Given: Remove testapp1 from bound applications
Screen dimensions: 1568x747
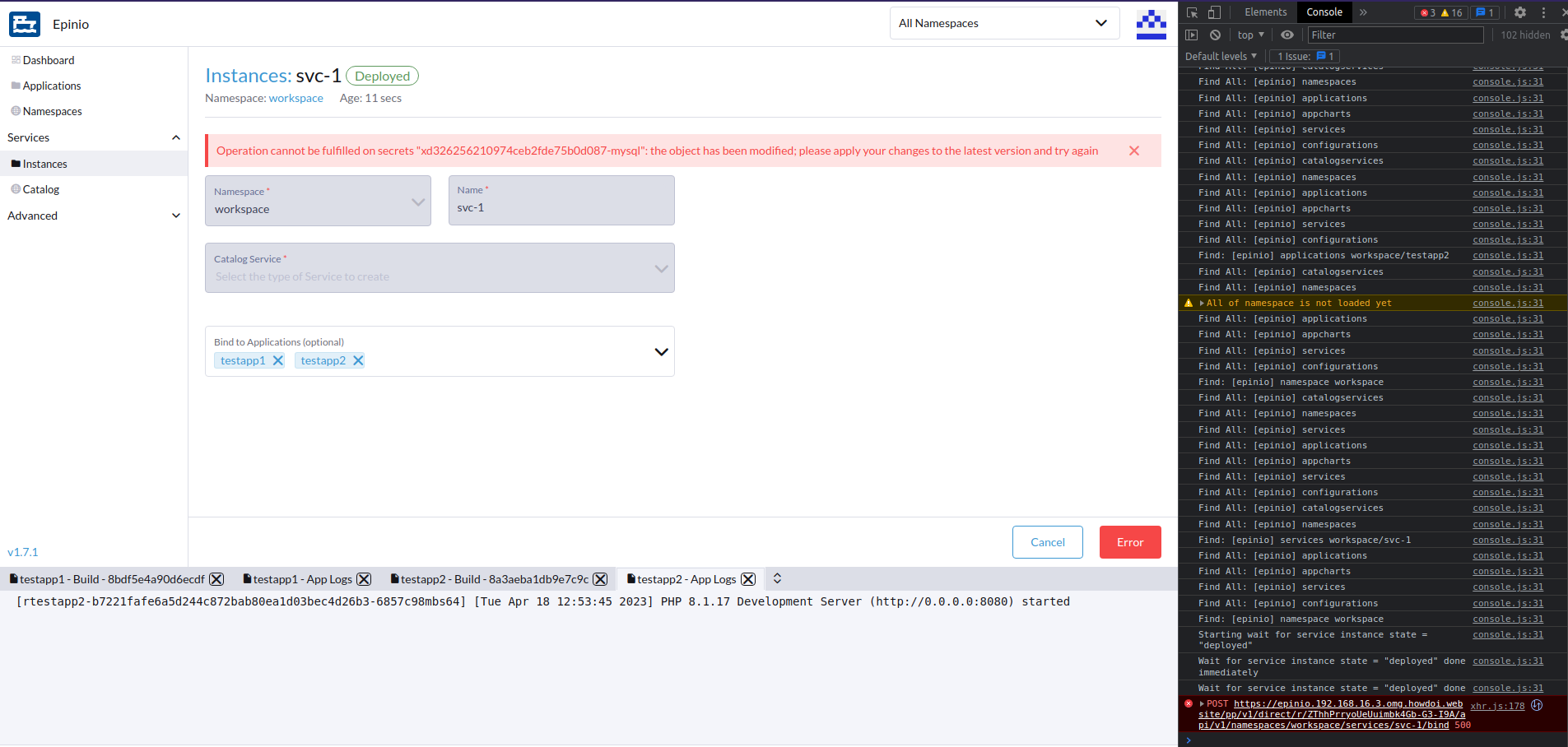Looking at the screenshot, I should click(x=277, y=360).
